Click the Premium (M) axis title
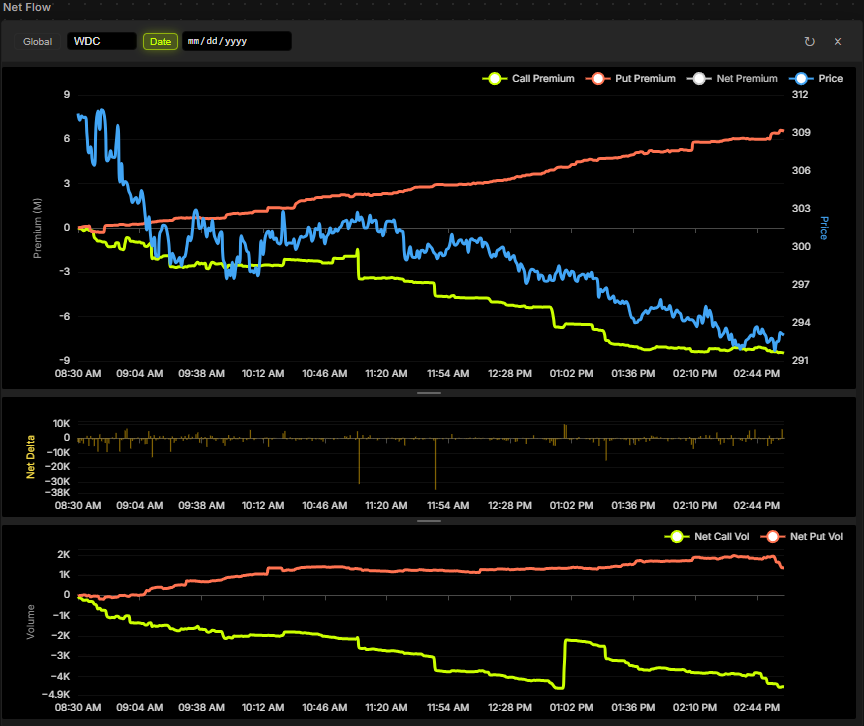The width and height of the screenshot is (864, 726). (38, 228)
